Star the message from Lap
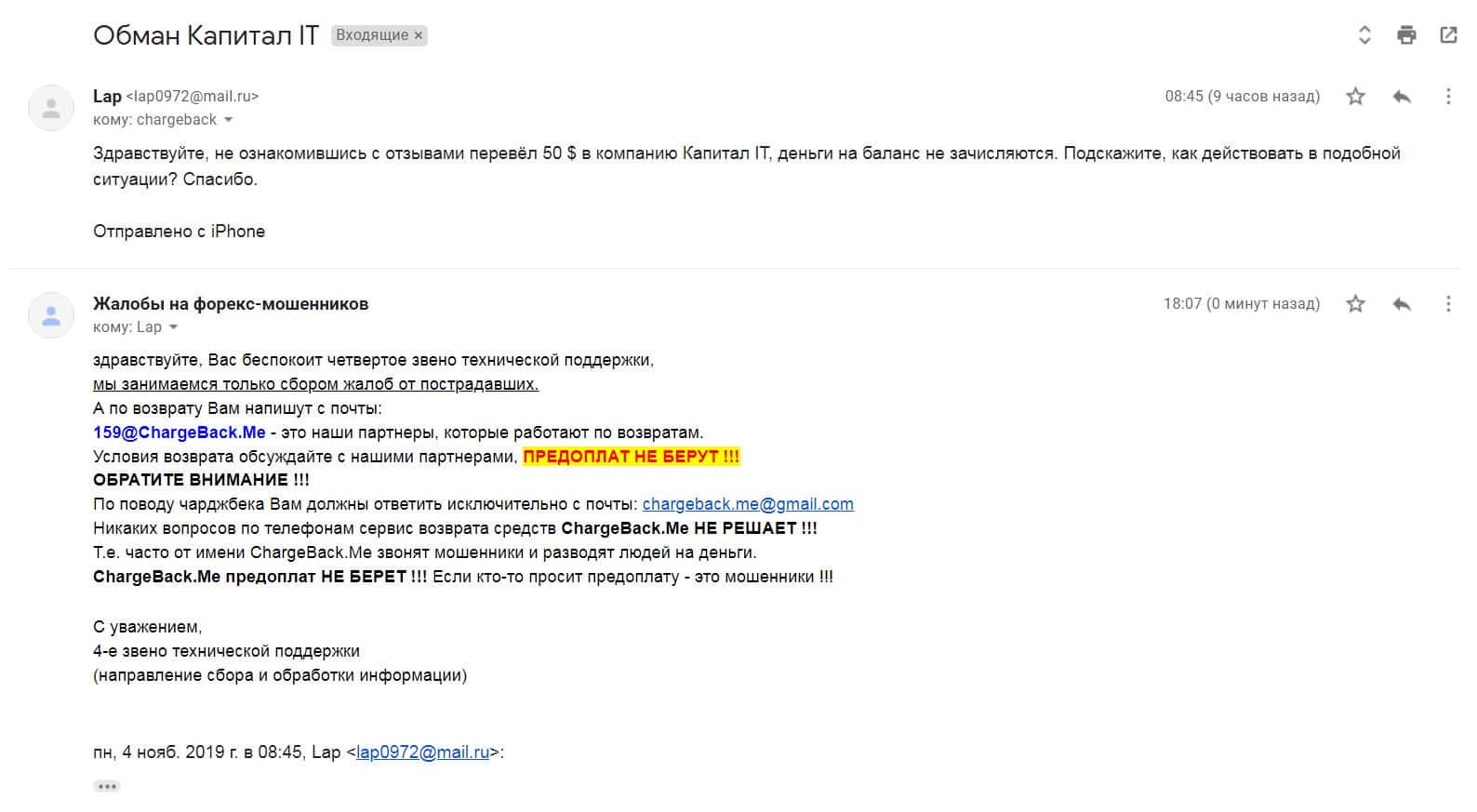The height and width of the screenshot is (812, 1477). pyautogui.click(x=1356, y=97)
